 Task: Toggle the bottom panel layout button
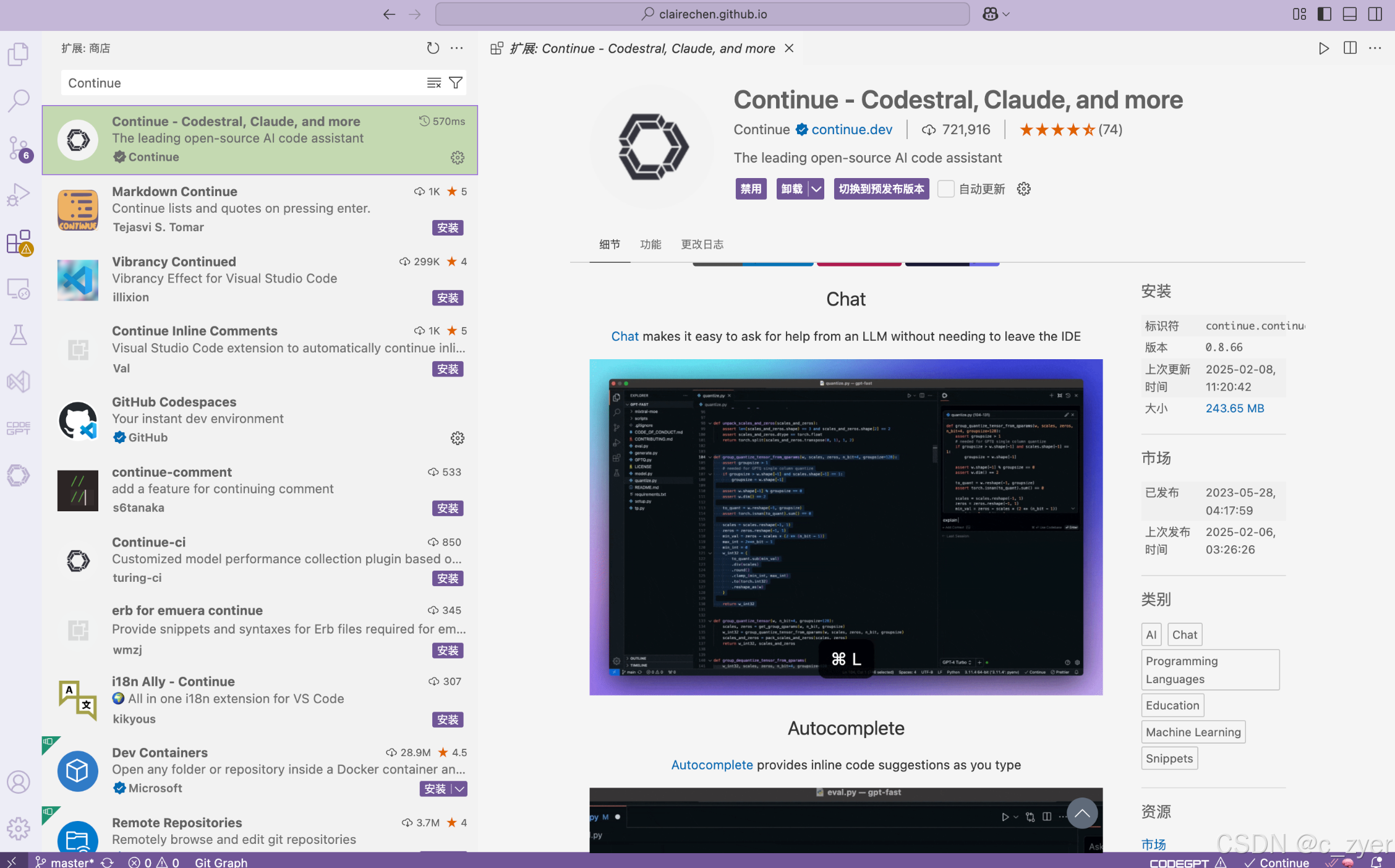pos(1349,14)
